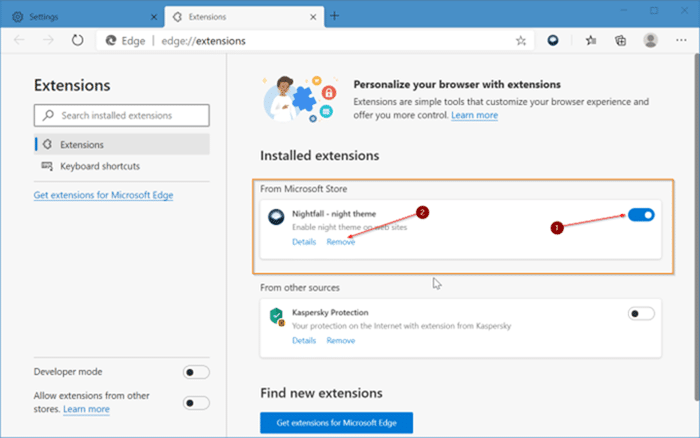Remove the Kaspersky Protection extension

341,340
